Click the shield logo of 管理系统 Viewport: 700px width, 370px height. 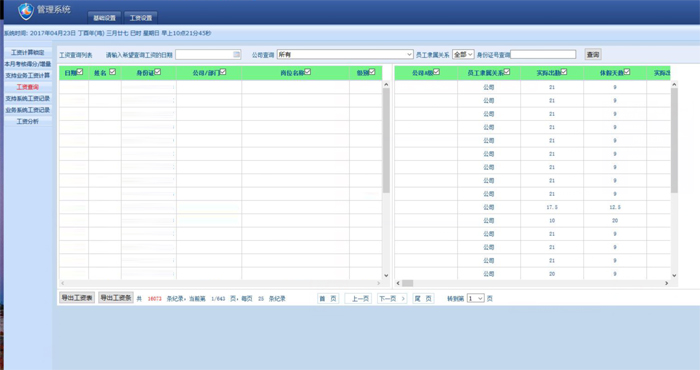(26, 11)
